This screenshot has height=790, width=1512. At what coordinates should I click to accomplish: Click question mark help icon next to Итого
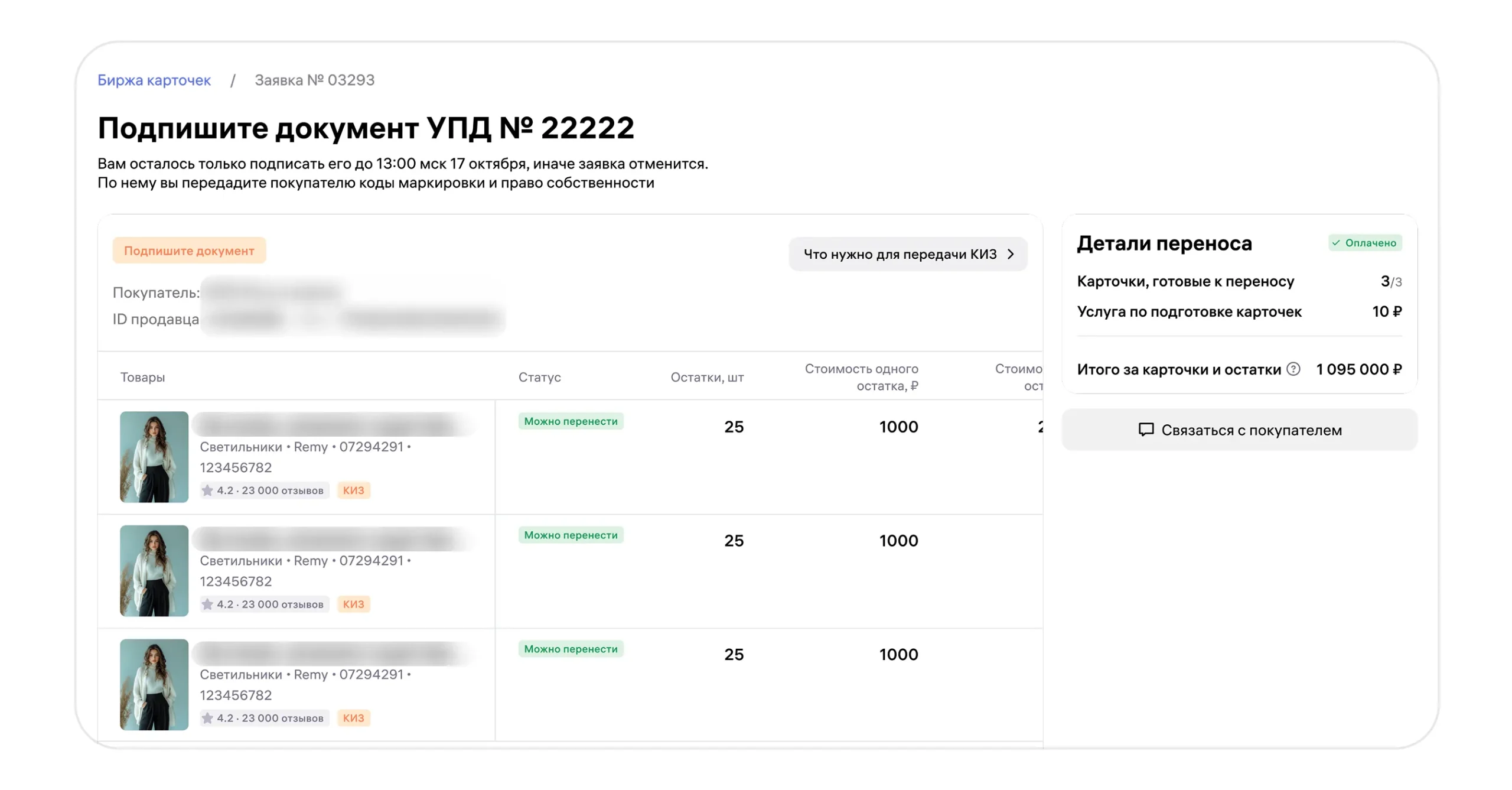[x=1293, y=369]
